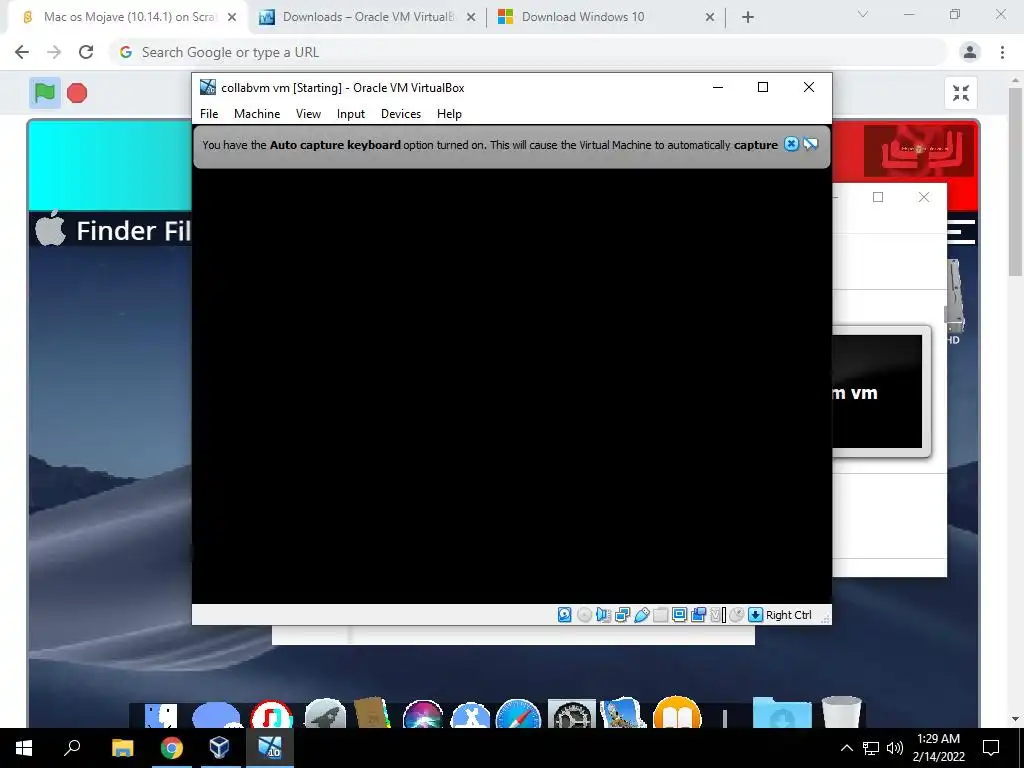Open the Safari compass icon in the dock
Viewport: 1024px width, 768px height.
coord(519,714)
